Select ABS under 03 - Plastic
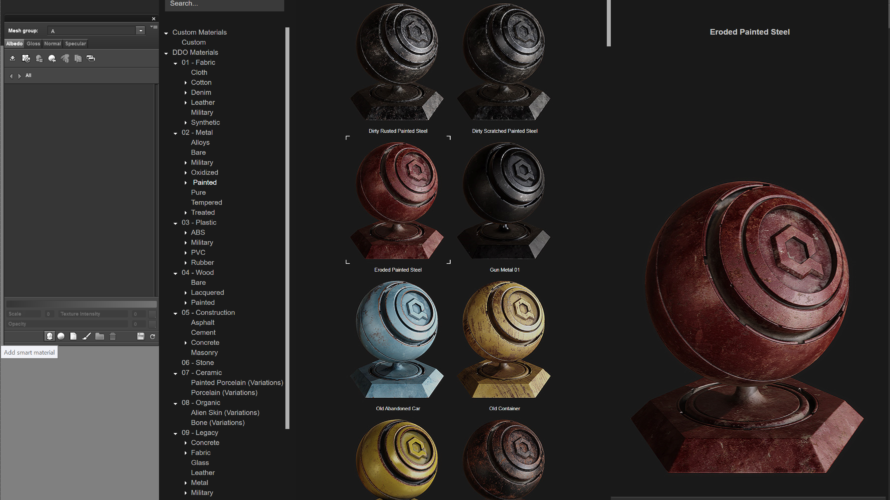Screen dimensions: 890x500 click(198, 233)
